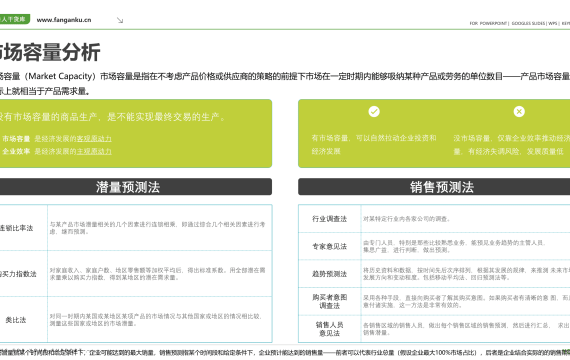This screenshot has width=570, height=360.
Task: Select the headline 没有市场容量的商品生产 sentence
Action: 112,117
